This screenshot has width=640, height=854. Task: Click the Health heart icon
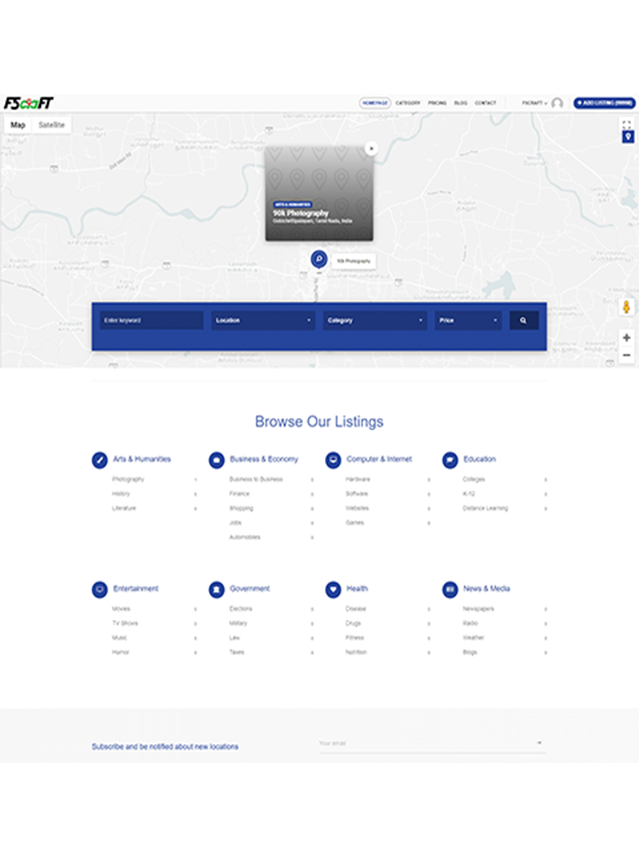click(x=333, y=590)
